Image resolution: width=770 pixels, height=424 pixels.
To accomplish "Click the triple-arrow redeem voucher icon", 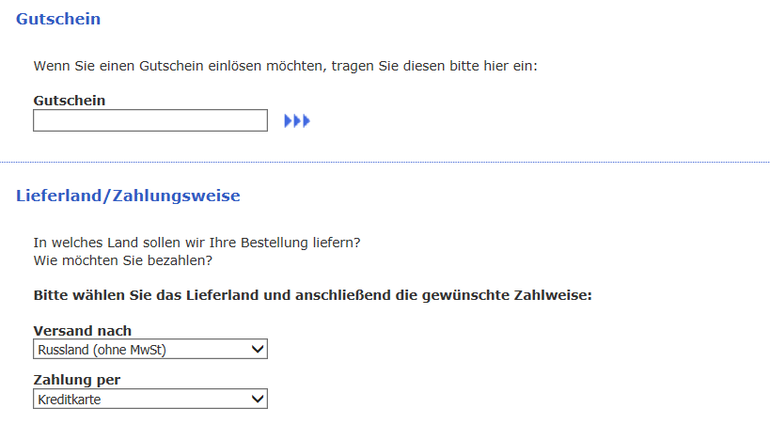I will (297, 121).
